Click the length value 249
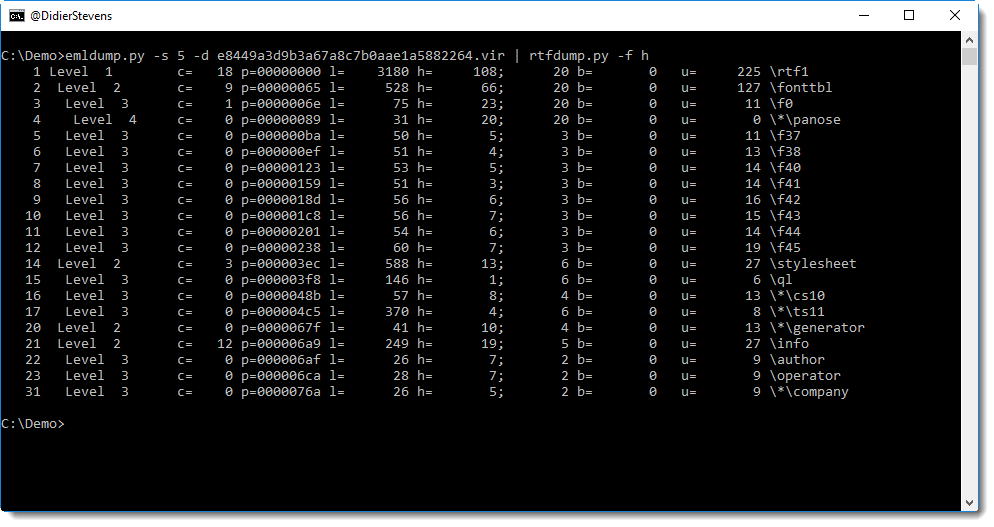The height and width of the screenshot is (527, 994). point(397,344)
